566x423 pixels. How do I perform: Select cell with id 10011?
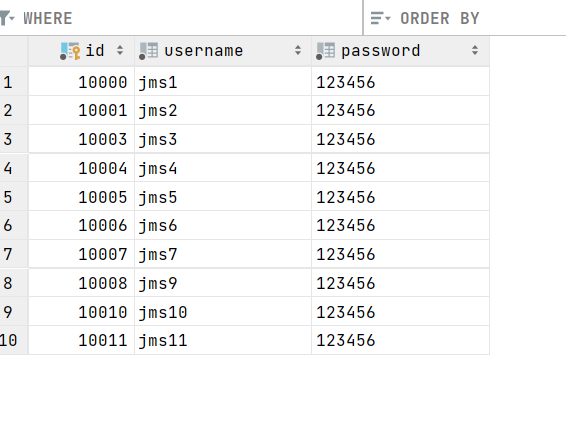pyautogui.click(x=81, y=340)
